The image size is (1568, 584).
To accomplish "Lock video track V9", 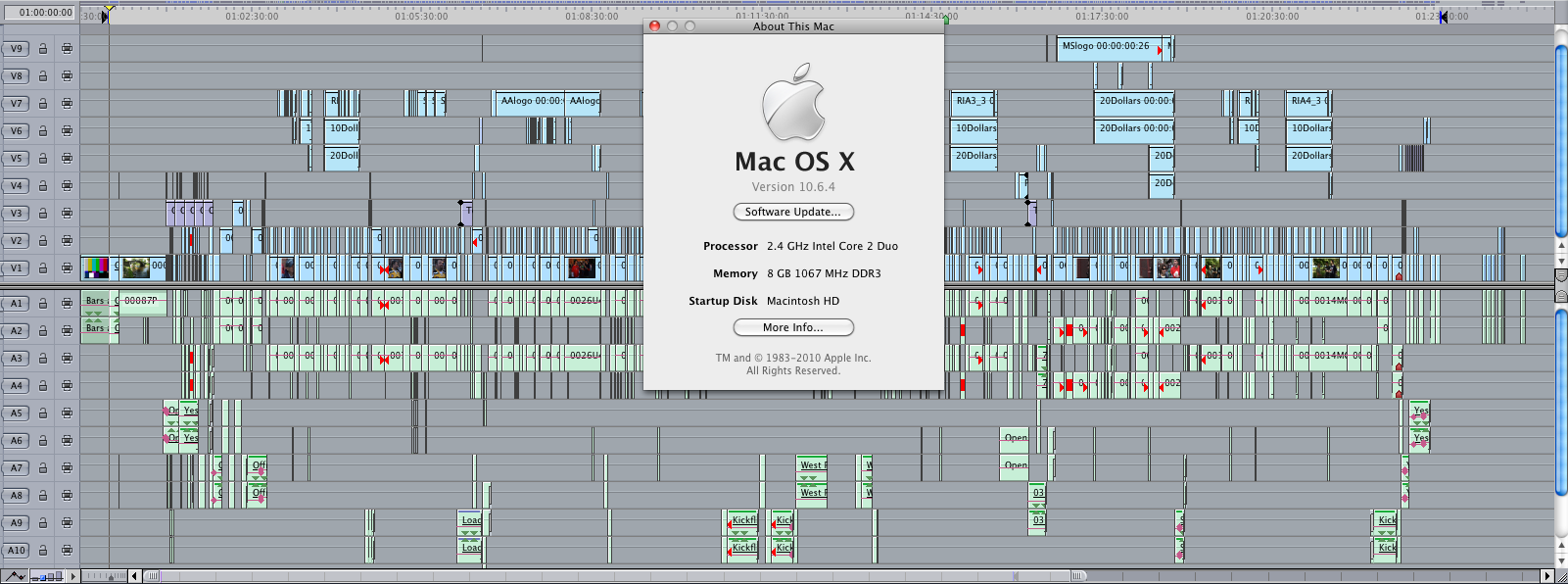I will (x=43, y=48).
